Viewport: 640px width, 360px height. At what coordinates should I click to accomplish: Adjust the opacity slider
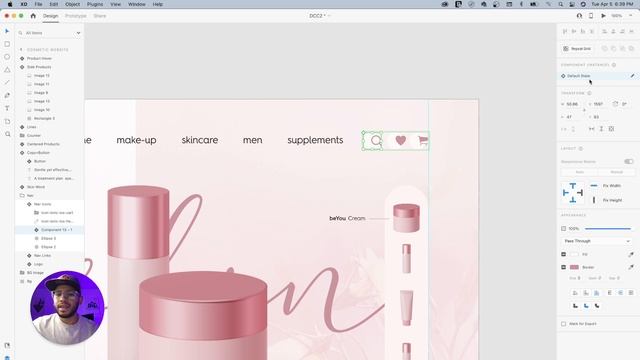608,229
